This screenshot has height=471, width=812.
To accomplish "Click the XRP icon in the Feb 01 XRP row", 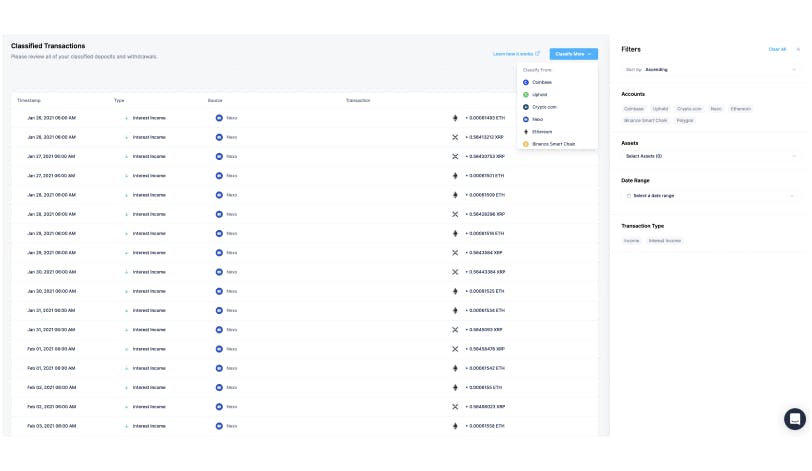I will click(x=455, y=349).
